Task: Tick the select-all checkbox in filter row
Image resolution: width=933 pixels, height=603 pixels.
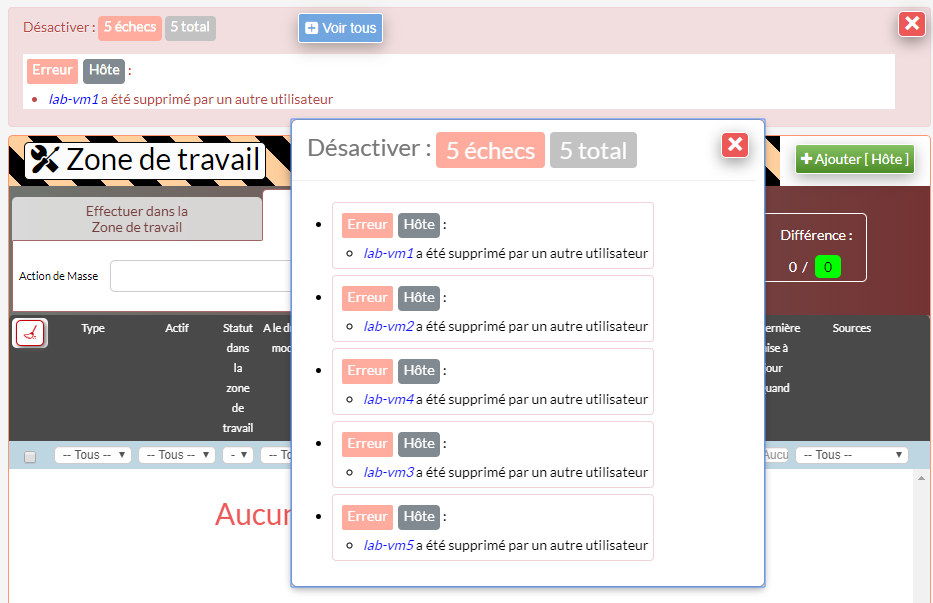Action: click(30, 457)
